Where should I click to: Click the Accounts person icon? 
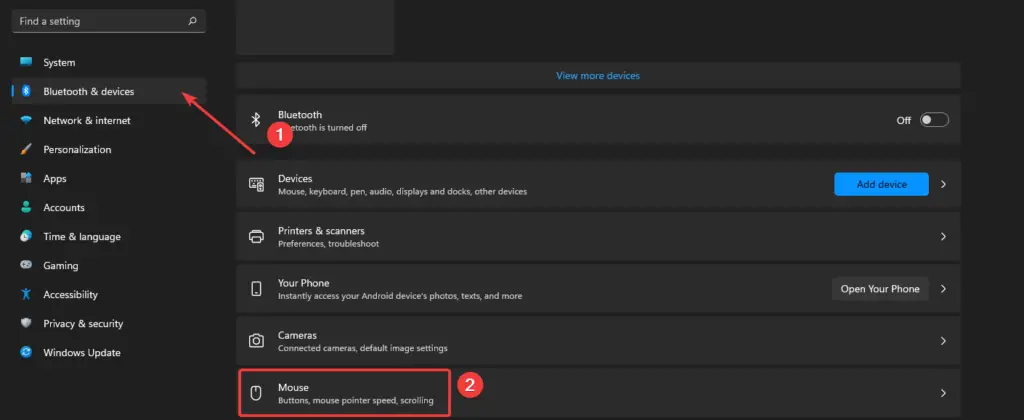click(x=26, y=207)
